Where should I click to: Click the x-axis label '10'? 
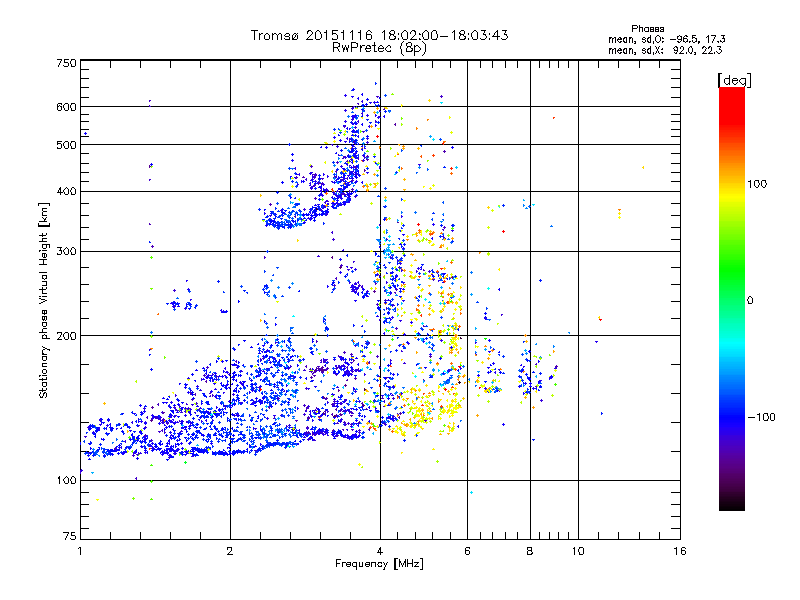578,551
